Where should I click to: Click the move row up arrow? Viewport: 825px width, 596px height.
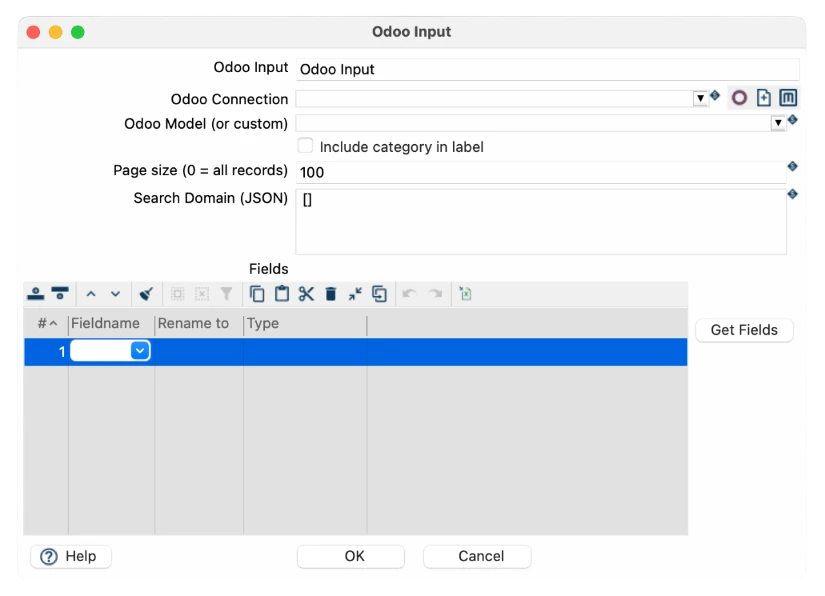tap(91, 294)
